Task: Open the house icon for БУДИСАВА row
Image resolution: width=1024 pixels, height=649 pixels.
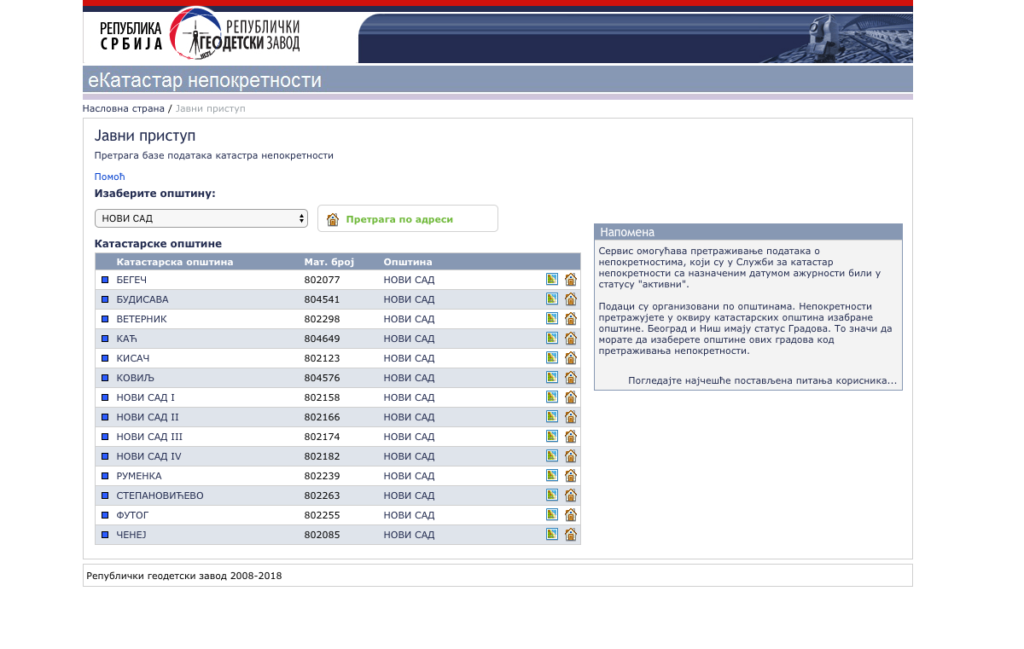Action: (571, 299)
